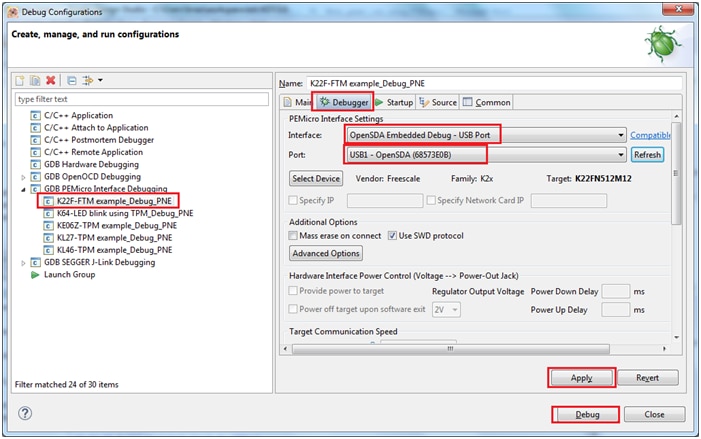Image resolution: width=701 pixels, height=439 pixels.
Task: Collapse the GDB PEMicro Interface Debugging node
Action: [23, 190]
